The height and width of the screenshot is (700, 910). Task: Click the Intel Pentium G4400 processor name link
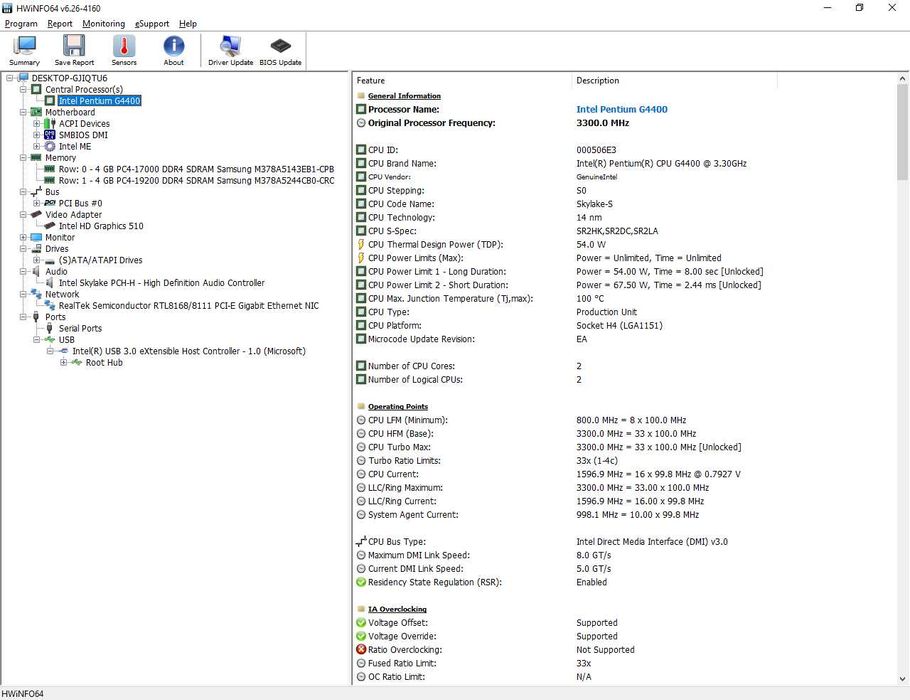(x=622, y=109)
